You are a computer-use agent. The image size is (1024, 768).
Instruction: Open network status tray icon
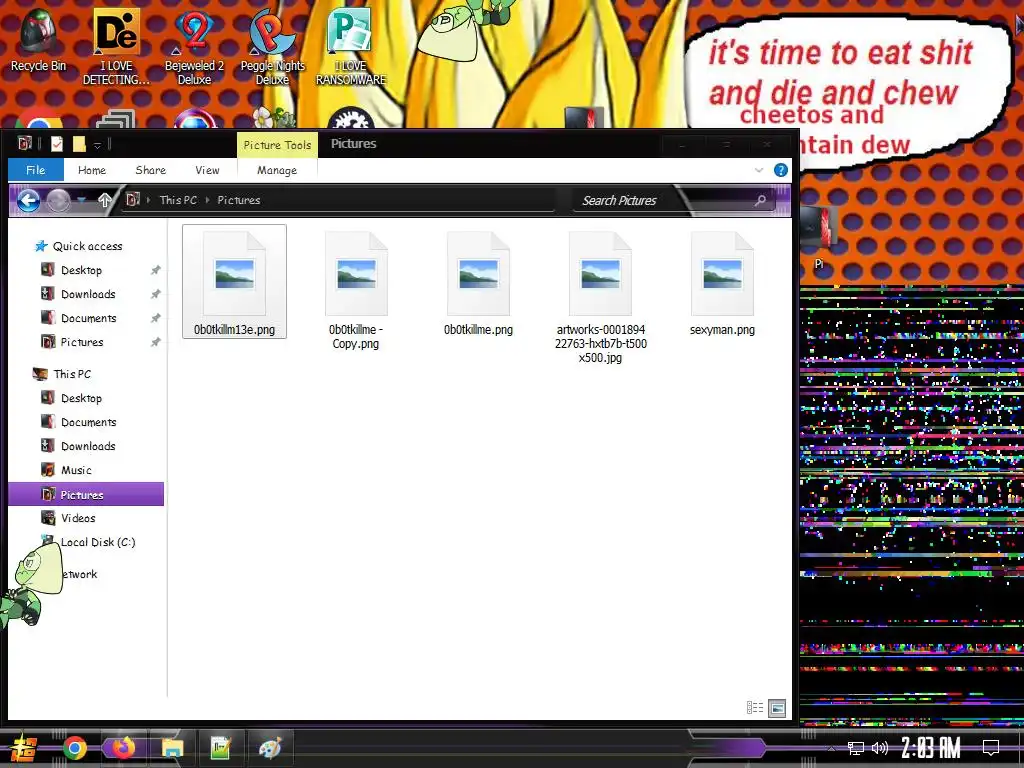click(x=856, y=748)
